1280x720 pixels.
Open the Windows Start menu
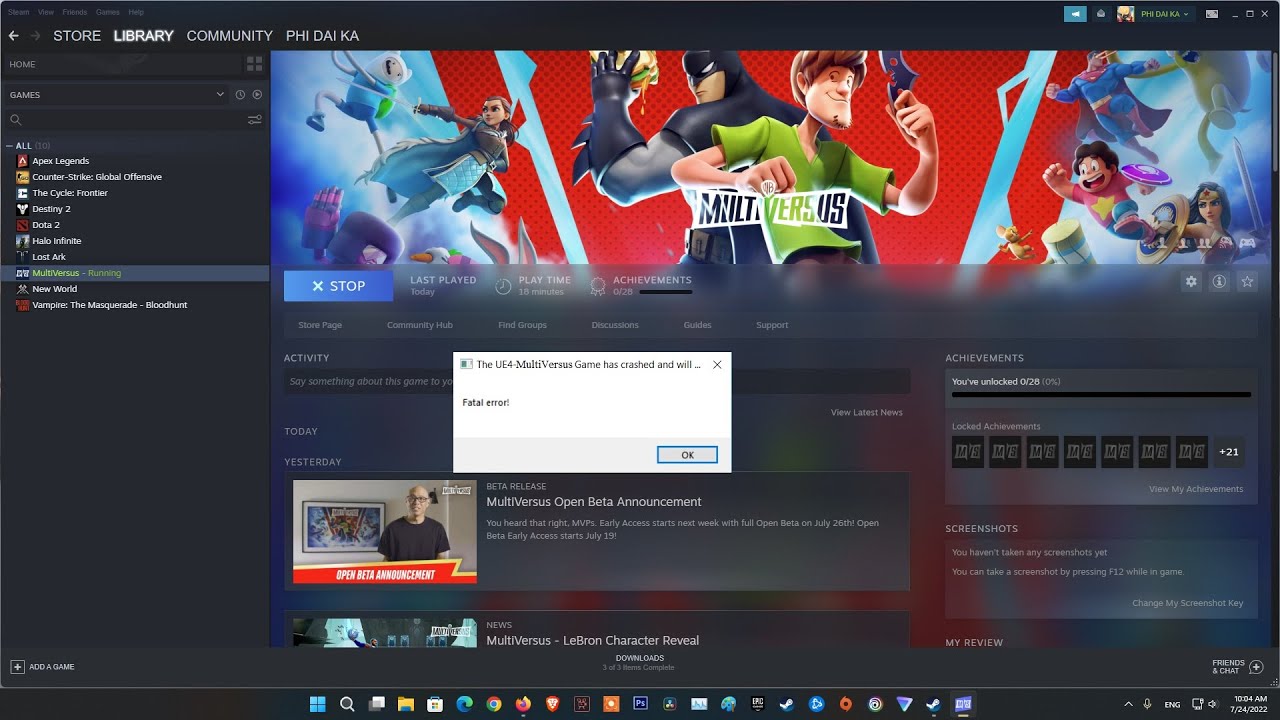tap(318, 704)
